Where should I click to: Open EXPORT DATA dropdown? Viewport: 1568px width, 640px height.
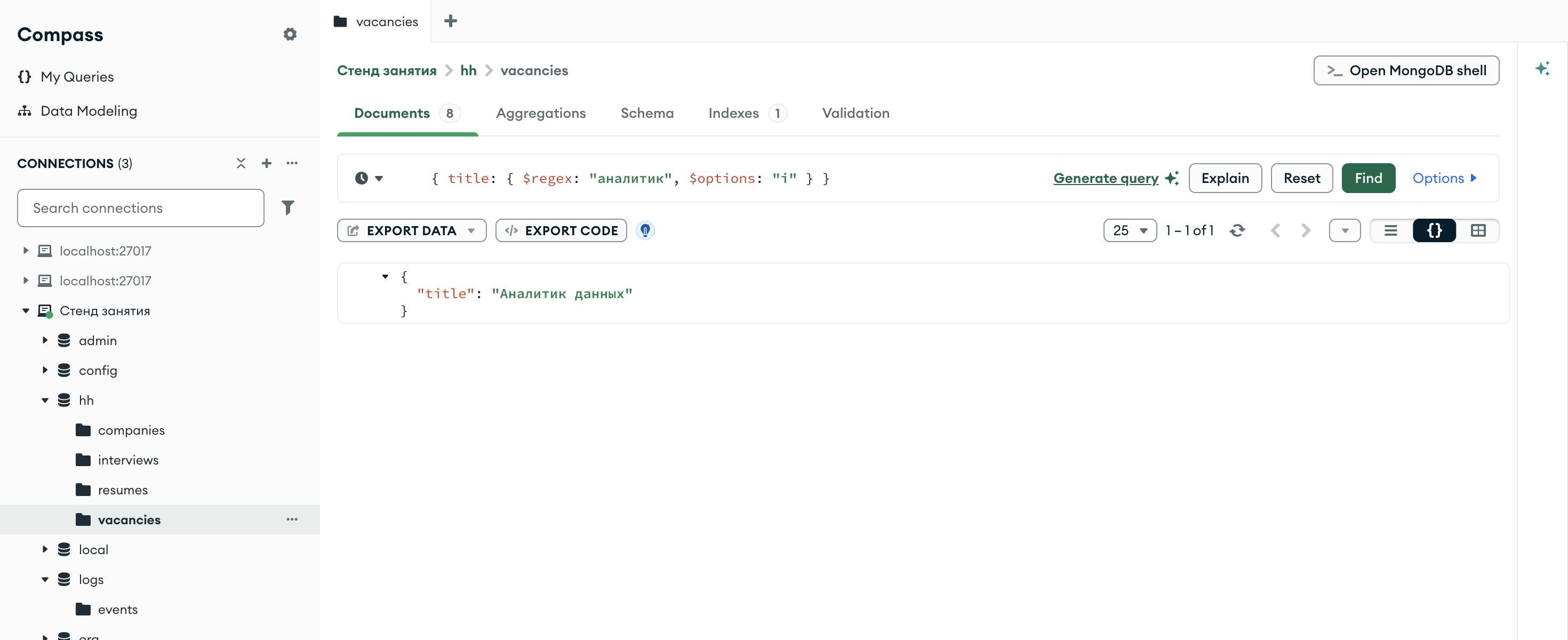[412, 231]
